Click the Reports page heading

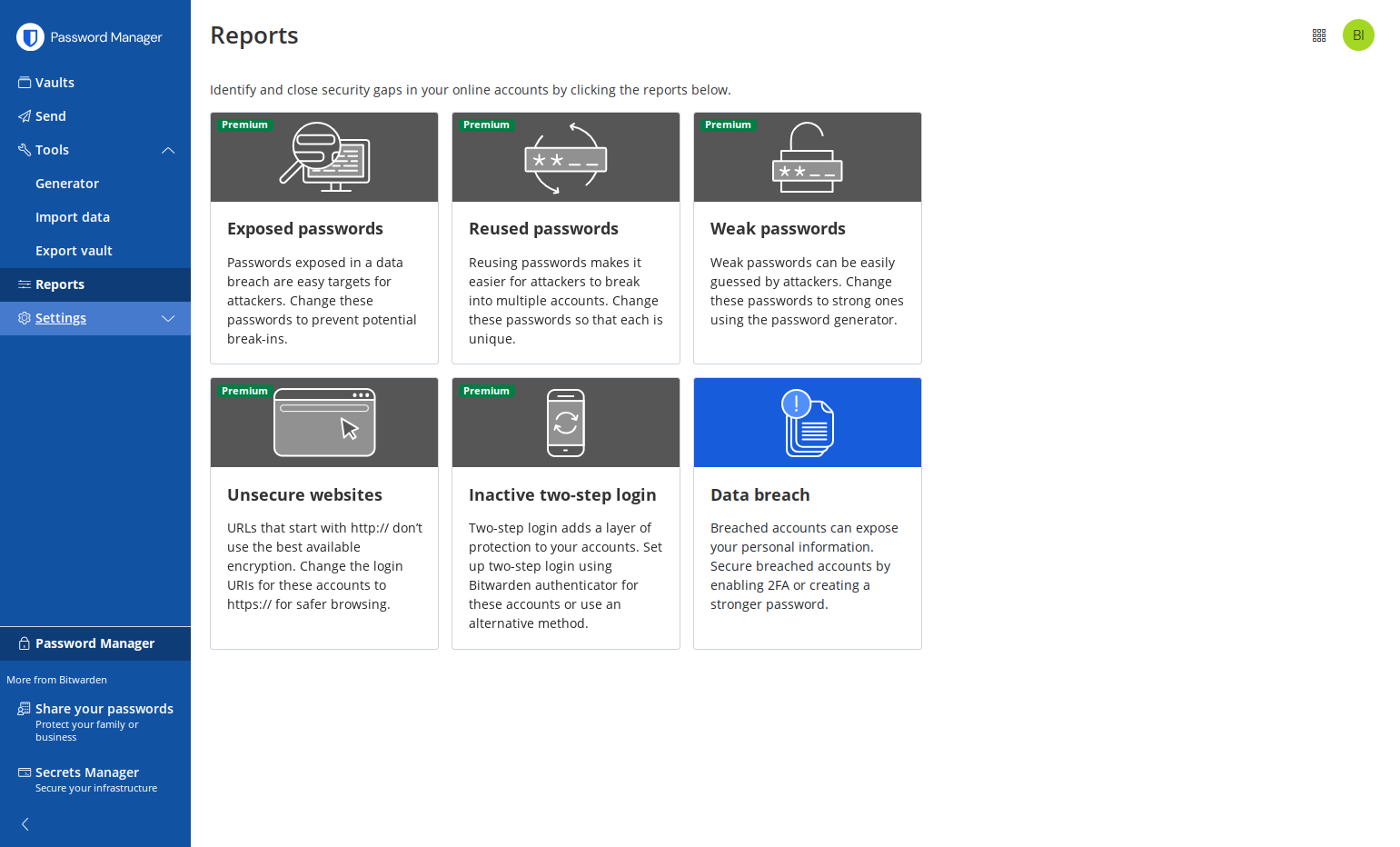(x=254, y=35)
